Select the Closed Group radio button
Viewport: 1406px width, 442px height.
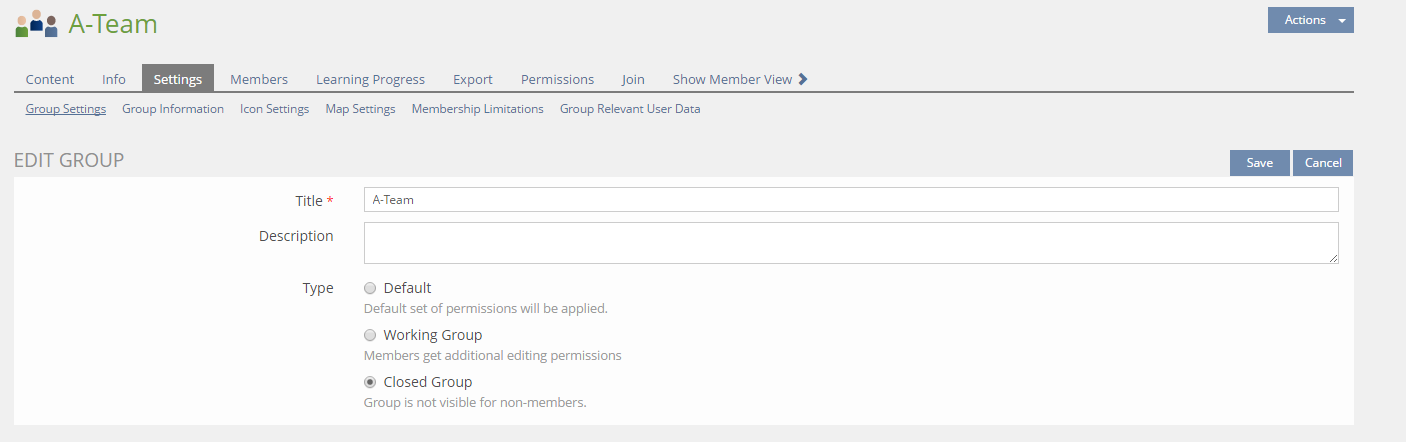[370, 382]
